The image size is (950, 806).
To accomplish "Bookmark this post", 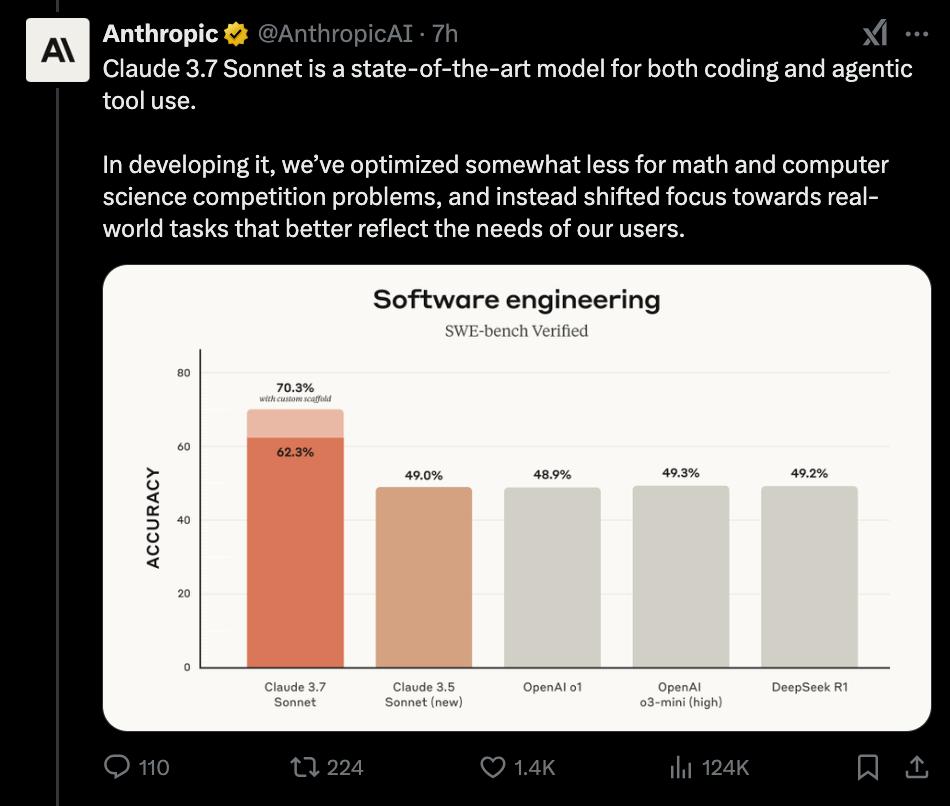I will pos(868,767).
